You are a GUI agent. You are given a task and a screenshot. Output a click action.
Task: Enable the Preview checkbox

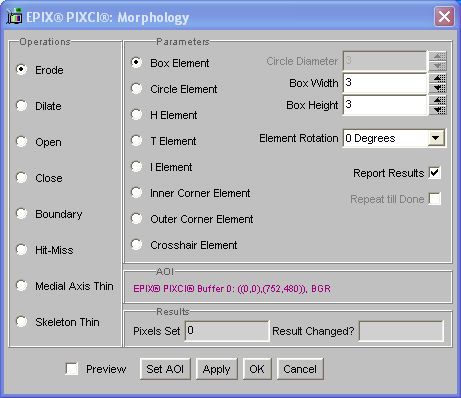[x=72, y=369]
